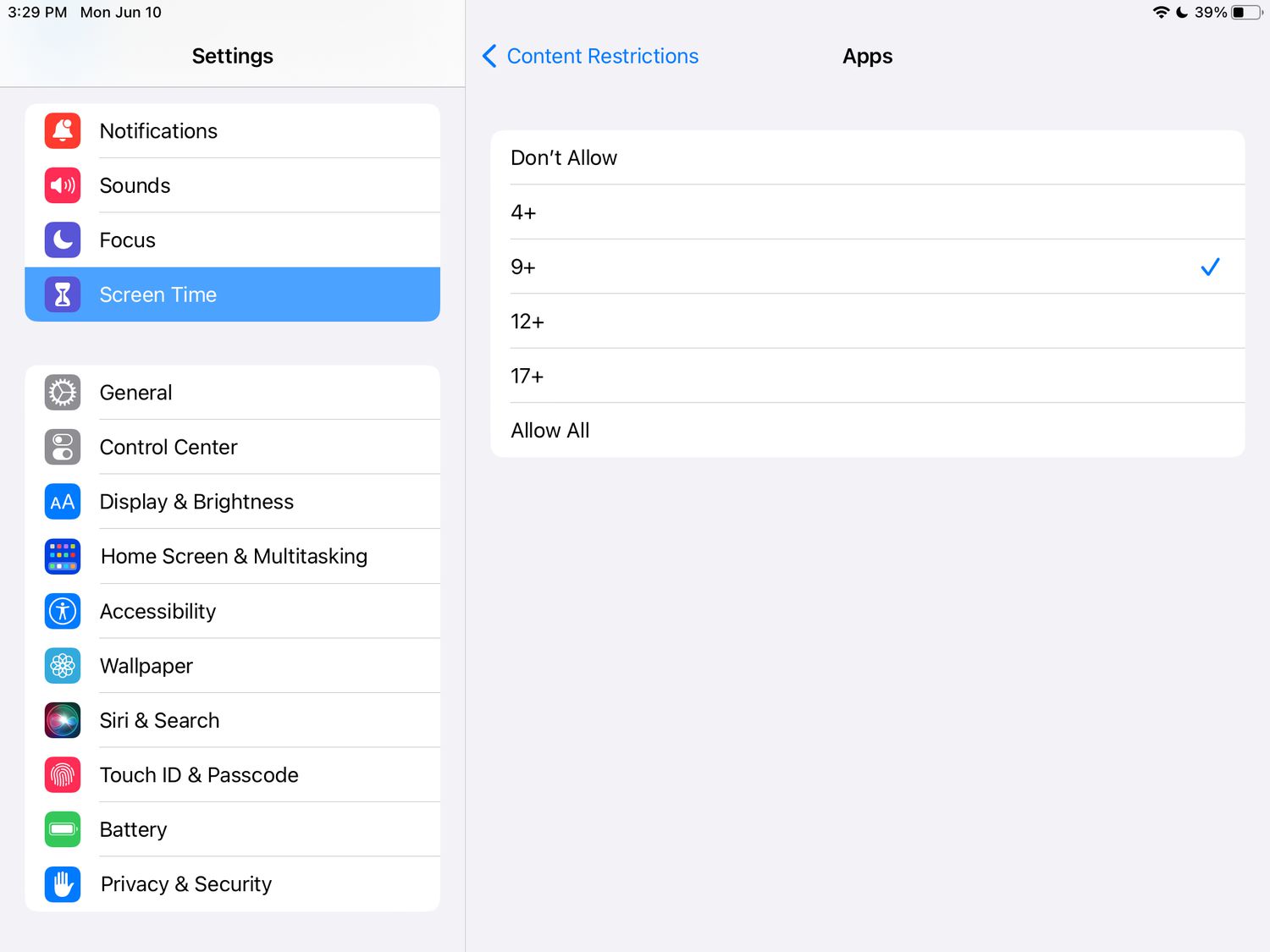Tap the Privacy & Security hand icon

click(63, 884)
